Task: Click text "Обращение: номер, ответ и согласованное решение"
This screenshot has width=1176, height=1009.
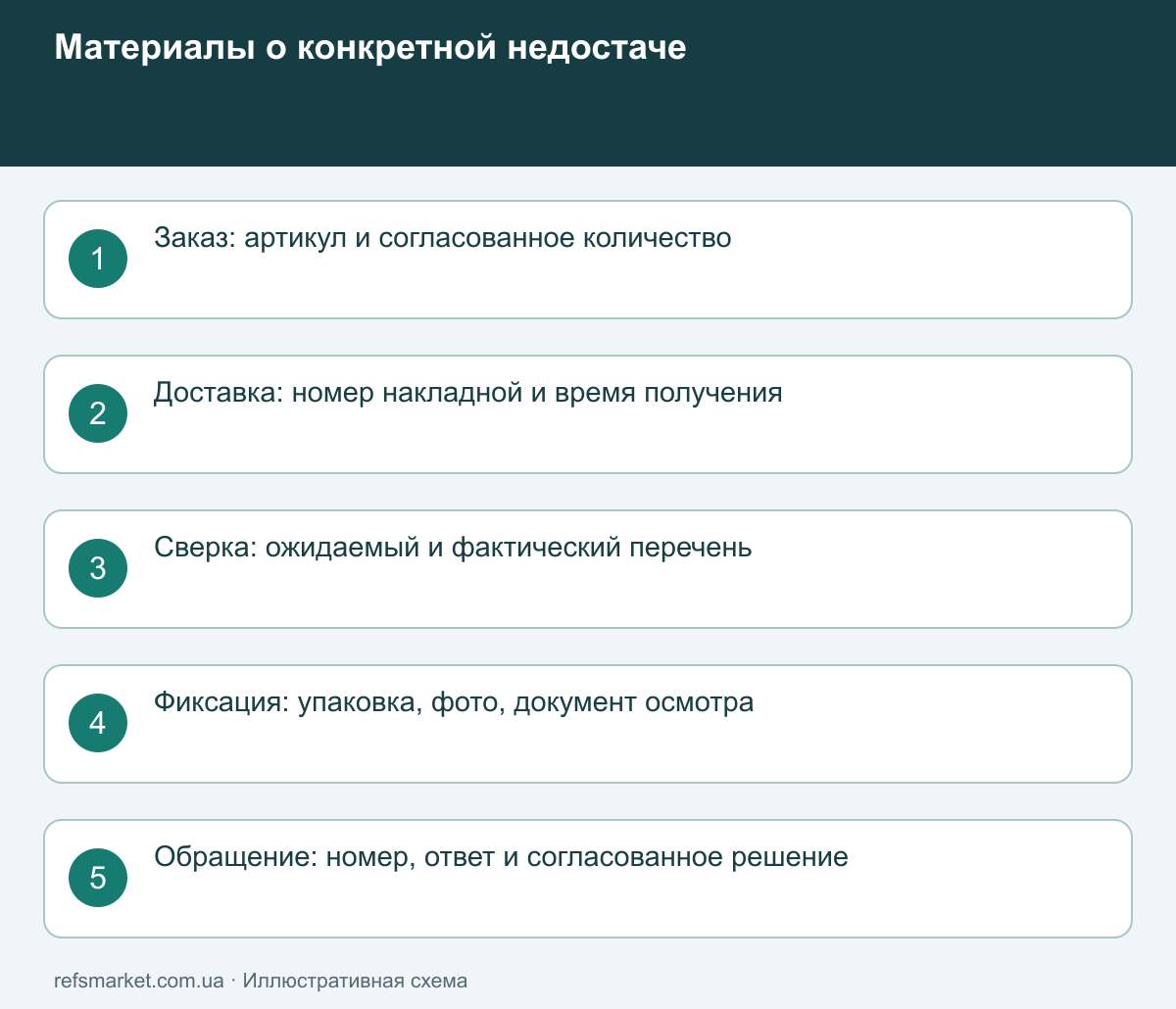Action: [x=501, y=857]
